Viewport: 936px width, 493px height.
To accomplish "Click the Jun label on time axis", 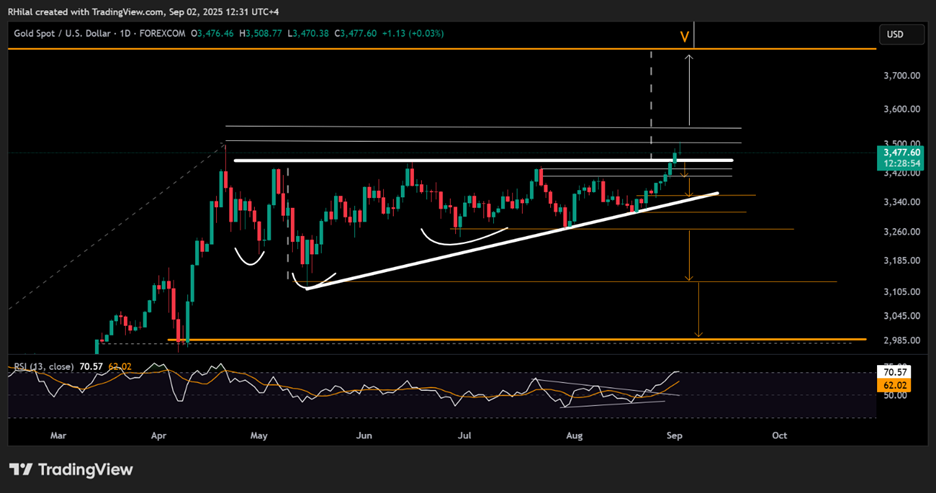I will pos(364,436).
